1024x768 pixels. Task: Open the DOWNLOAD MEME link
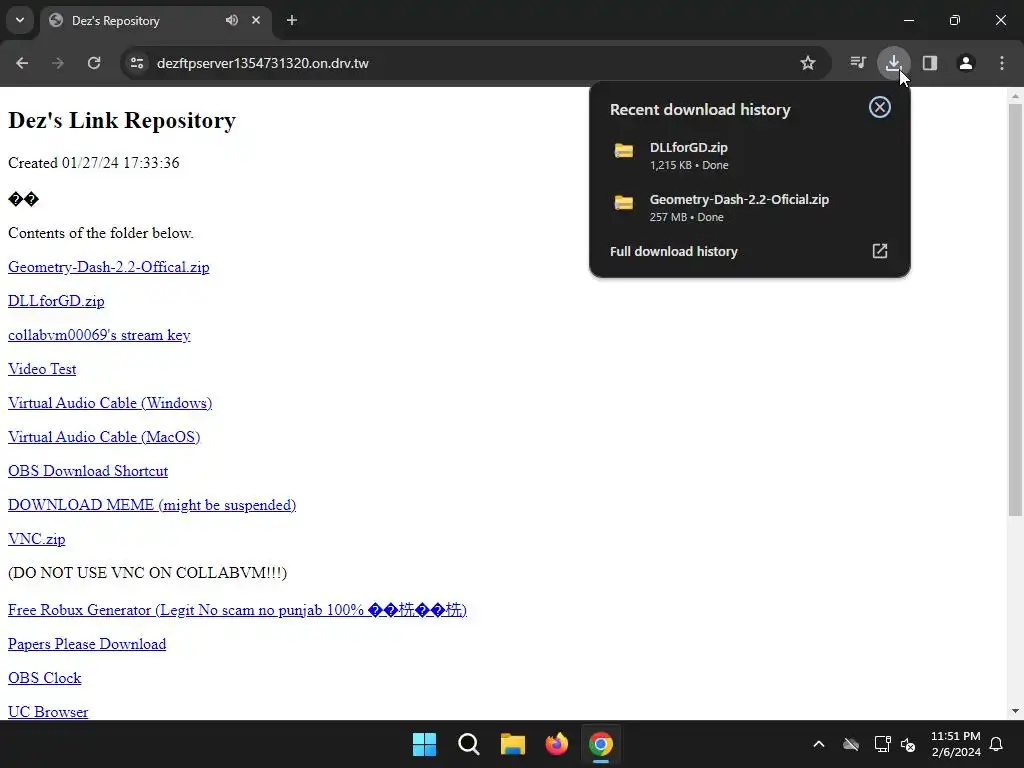coord(152,505)
